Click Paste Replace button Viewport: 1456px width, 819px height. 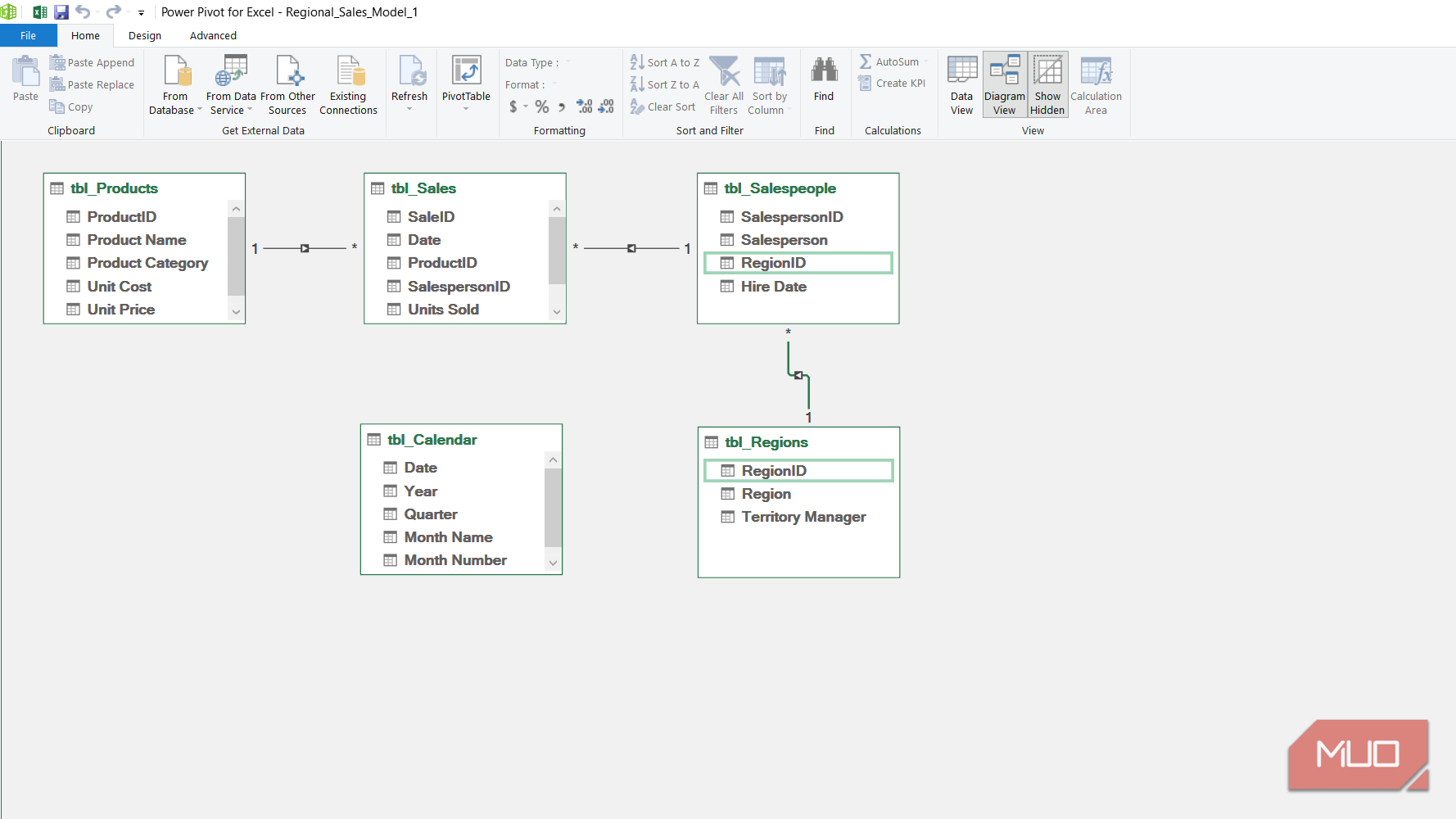tap(92, 84)
